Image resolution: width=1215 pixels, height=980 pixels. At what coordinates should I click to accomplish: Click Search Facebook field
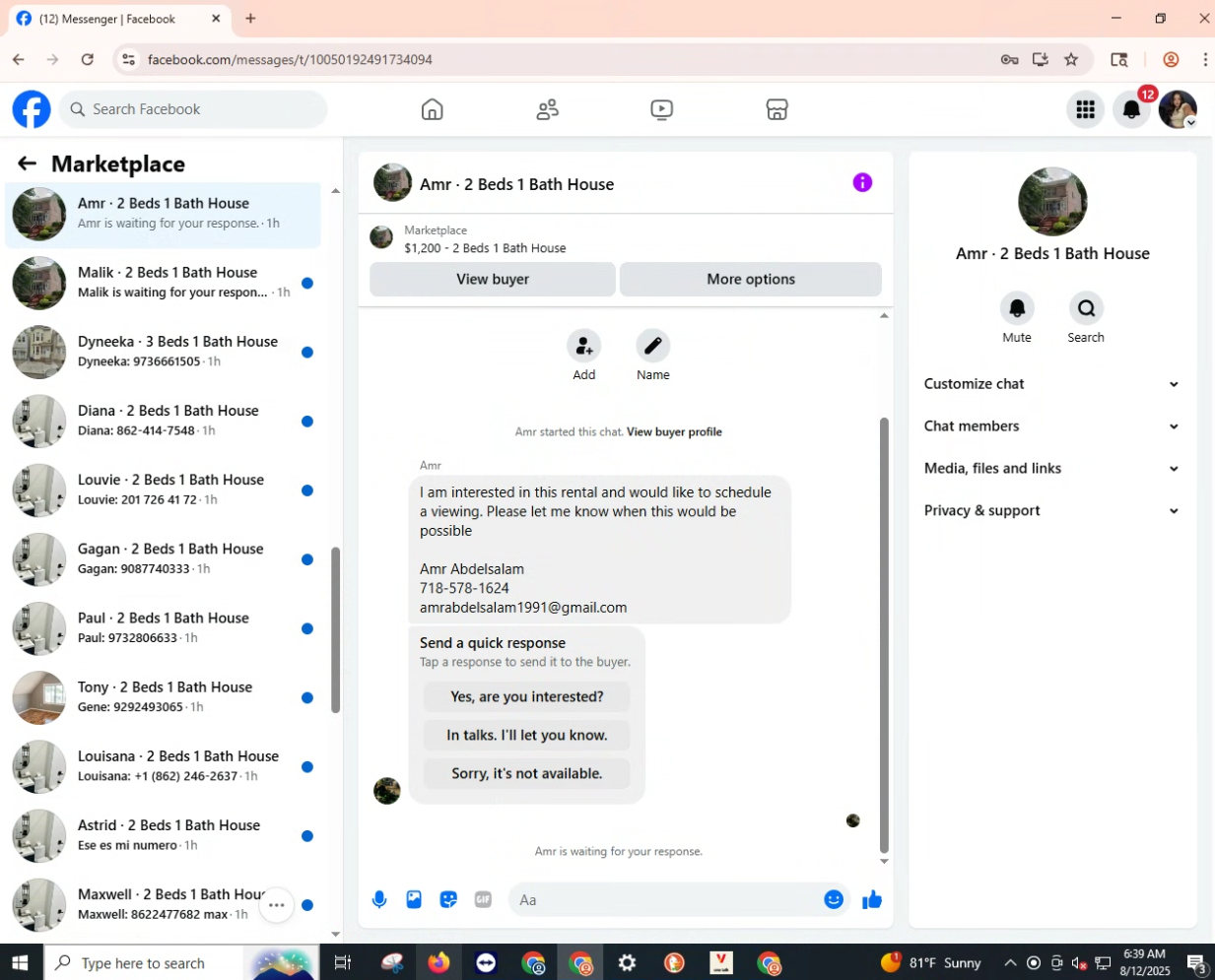(193, 109)
